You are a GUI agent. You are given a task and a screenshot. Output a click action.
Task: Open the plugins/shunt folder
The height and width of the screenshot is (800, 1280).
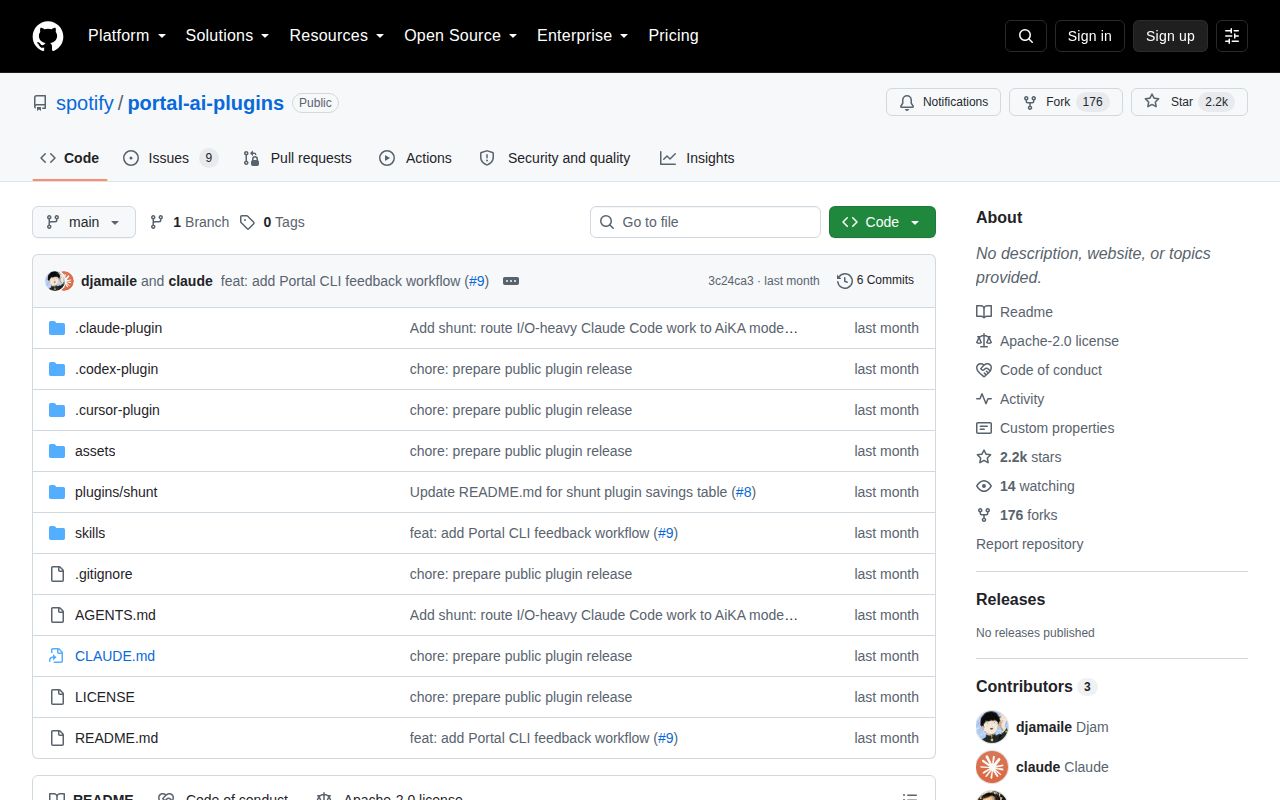pyautogui.click(x=116, y=492)
